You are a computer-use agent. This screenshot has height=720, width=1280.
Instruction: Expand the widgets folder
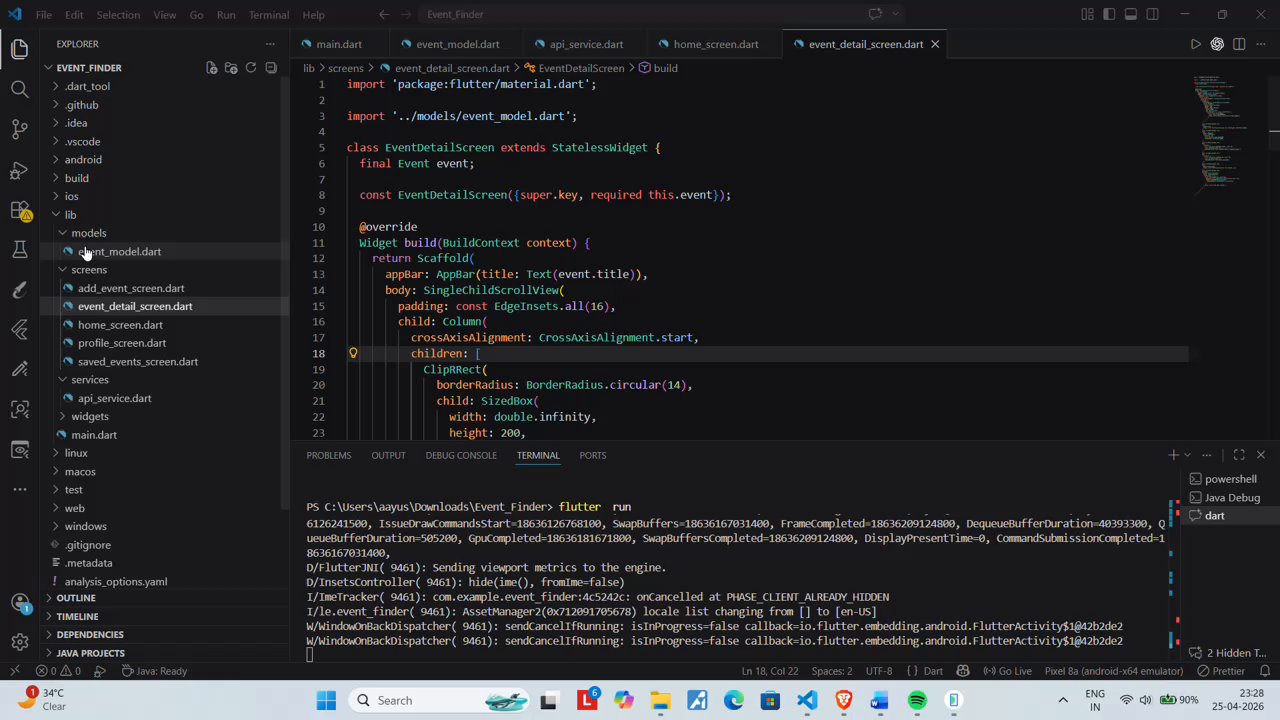(x=89, y=416)
